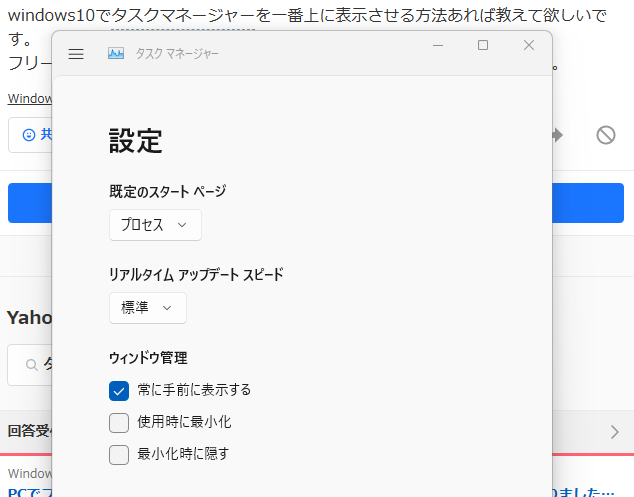Minimize the Task Manager window
The height and width of the screenshot is (497, 634).
438,45
